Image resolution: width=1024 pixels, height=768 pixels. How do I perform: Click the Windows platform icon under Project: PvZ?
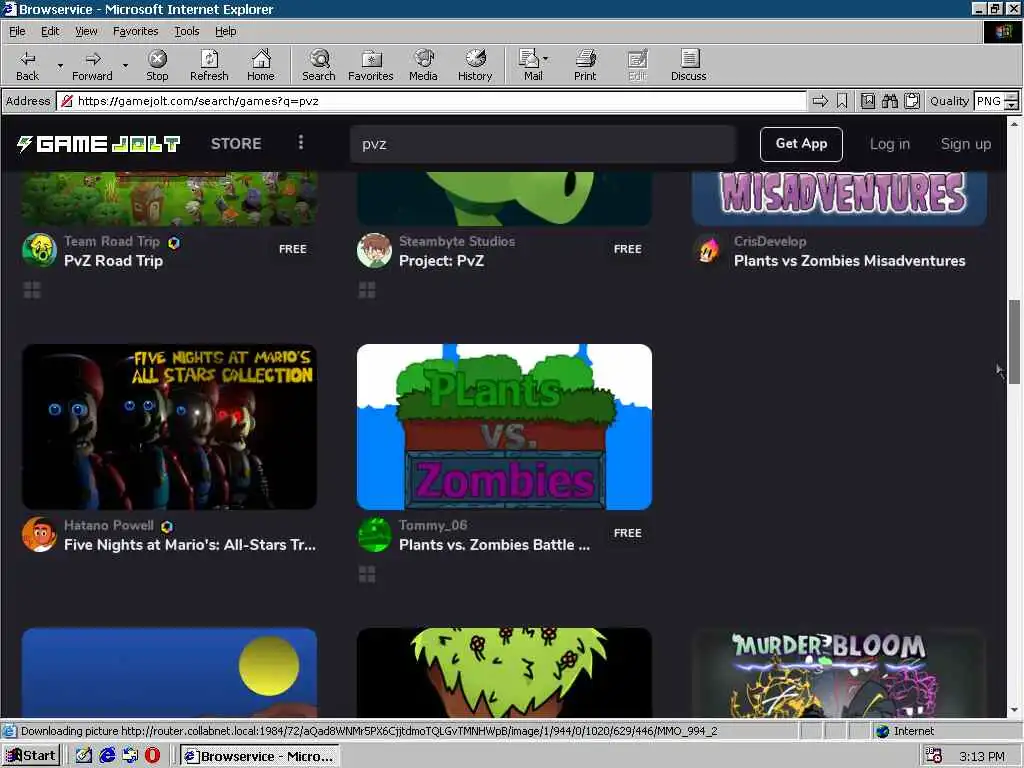(x=367, y=290)
